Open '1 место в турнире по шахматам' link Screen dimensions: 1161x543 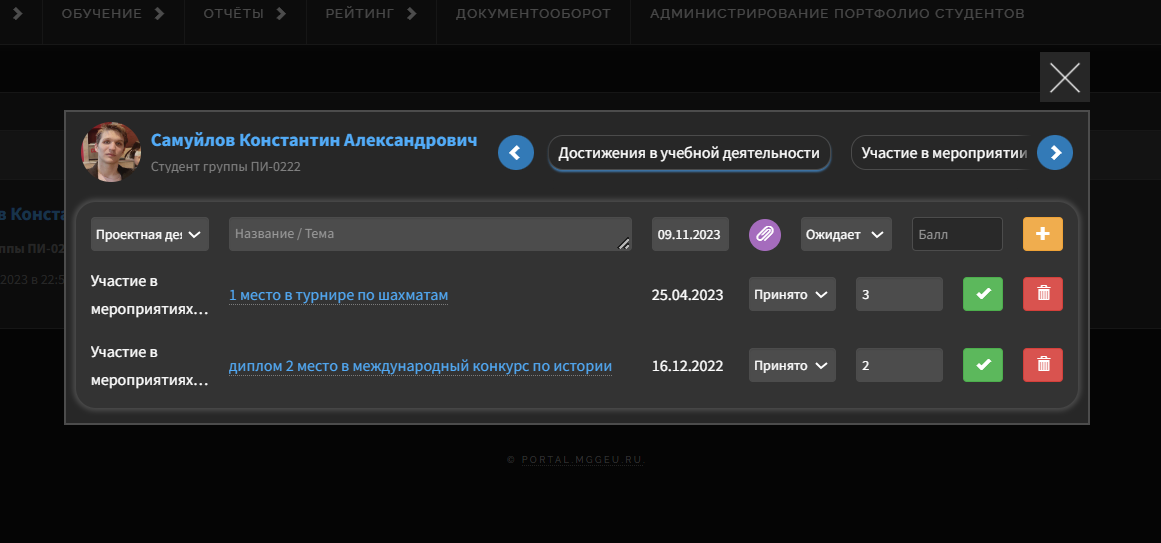(338, 295)
